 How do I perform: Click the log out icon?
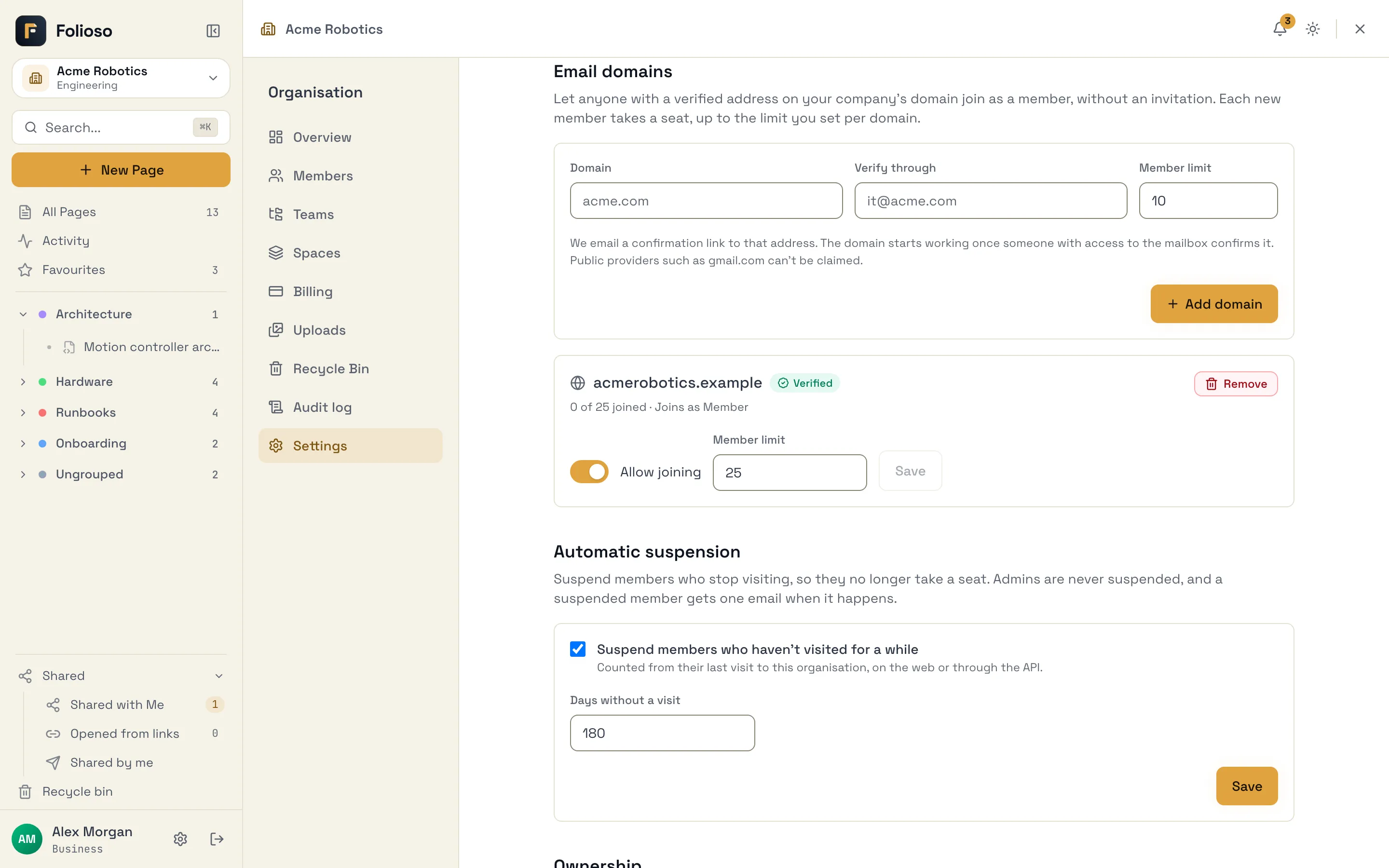(217, 839)
